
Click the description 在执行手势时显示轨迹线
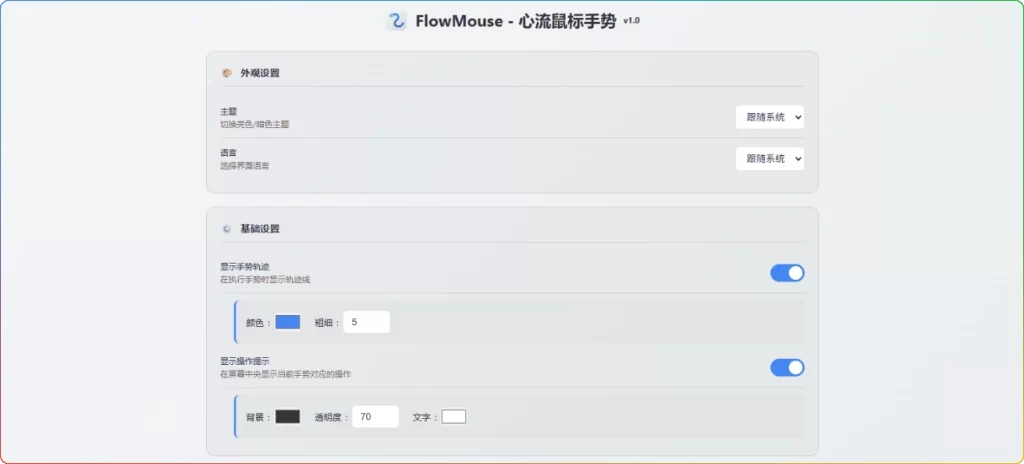(266, 280)
